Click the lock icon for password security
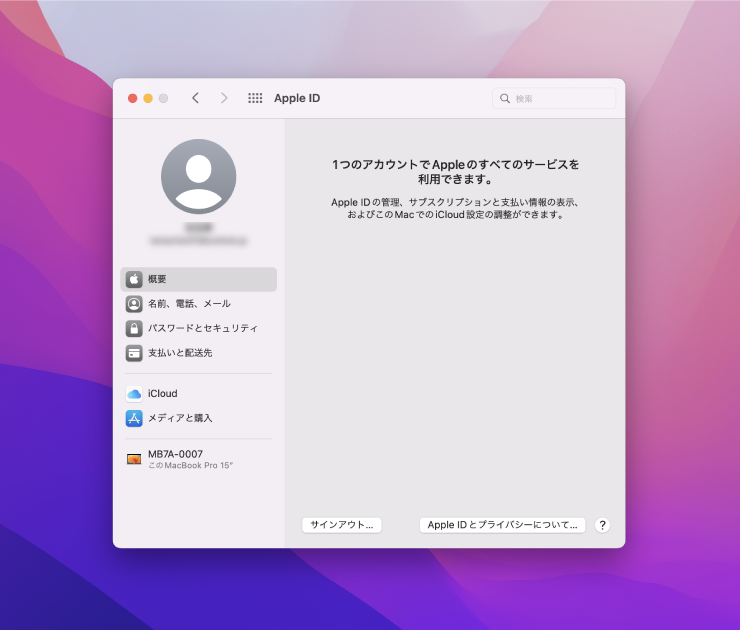 pyautogui.click(x=134, y=328)
